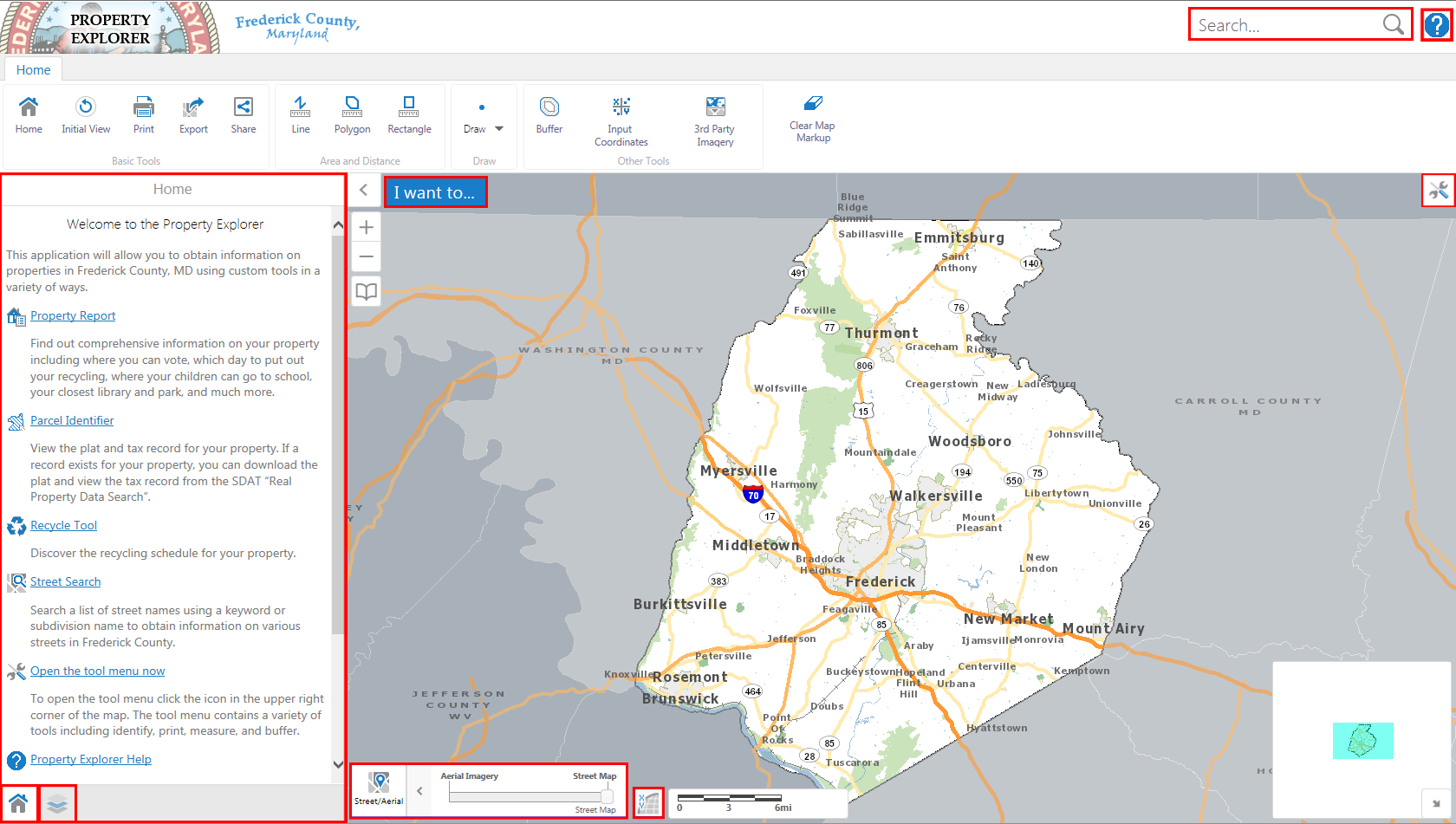This screenshot has height=824, width=1456.
Task: Open the tool menu icon on the map
Action: [x=1437, y=191]
